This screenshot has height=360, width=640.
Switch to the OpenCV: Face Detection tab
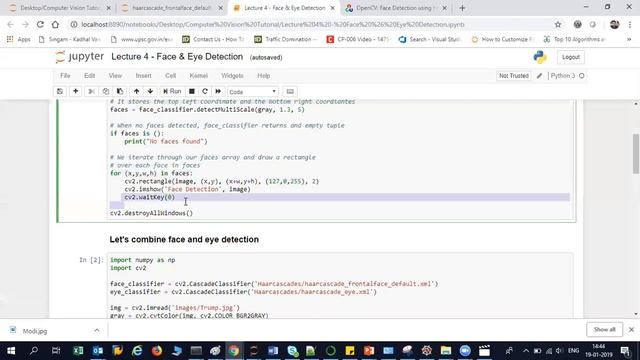point(396,8)
